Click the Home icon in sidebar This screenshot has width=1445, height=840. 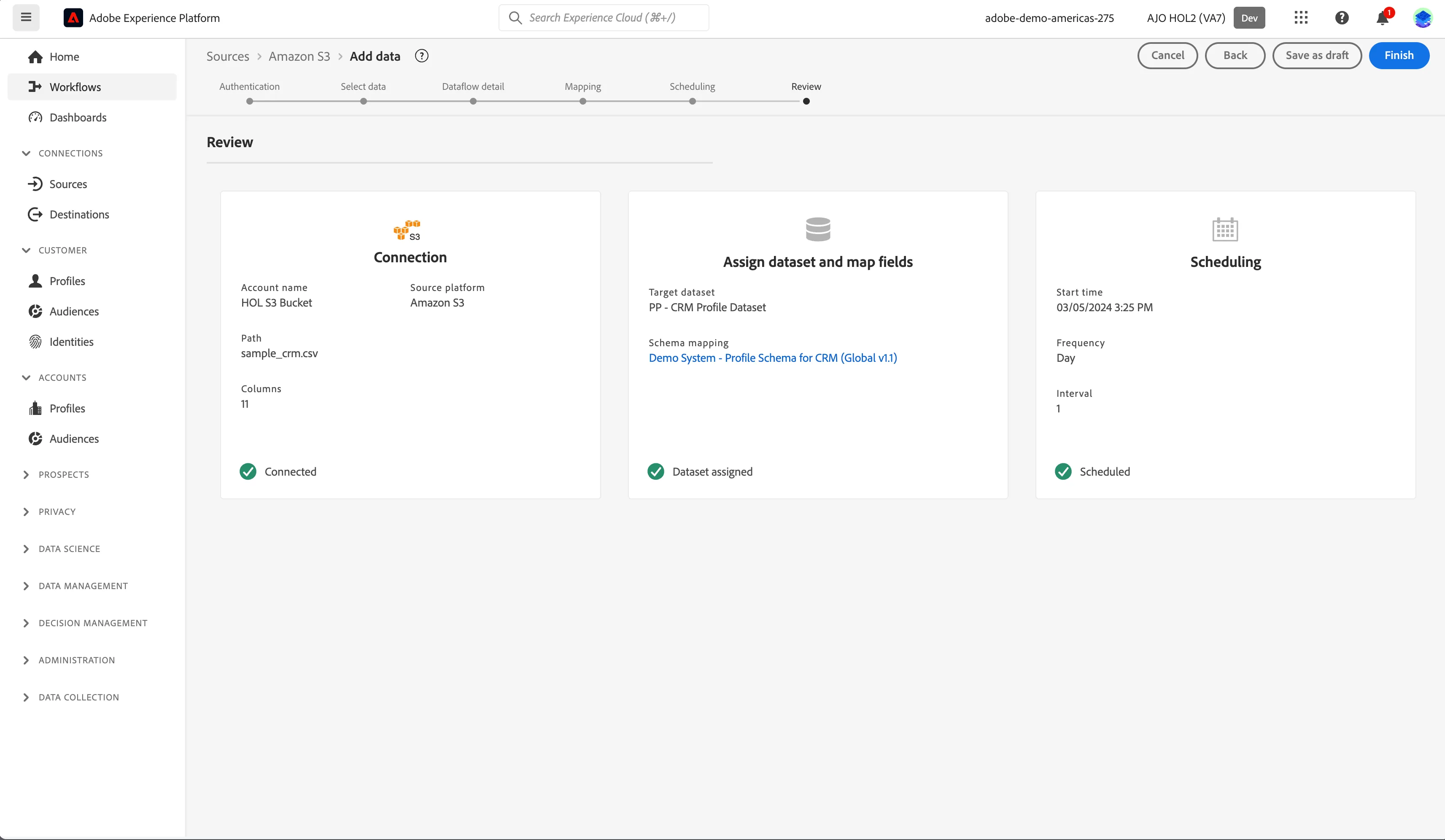[35, 57]
